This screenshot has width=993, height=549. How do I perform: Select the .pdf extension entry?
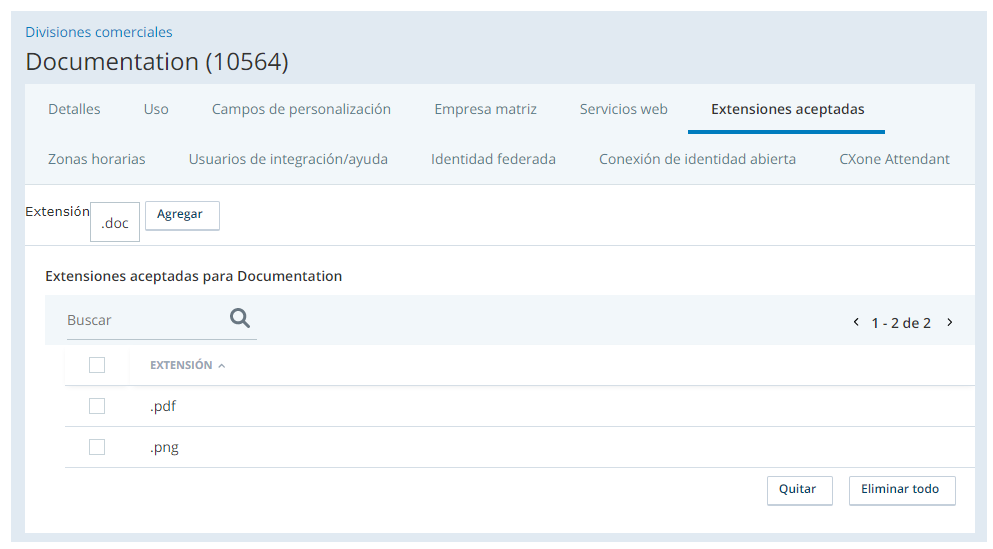[163, 406]
